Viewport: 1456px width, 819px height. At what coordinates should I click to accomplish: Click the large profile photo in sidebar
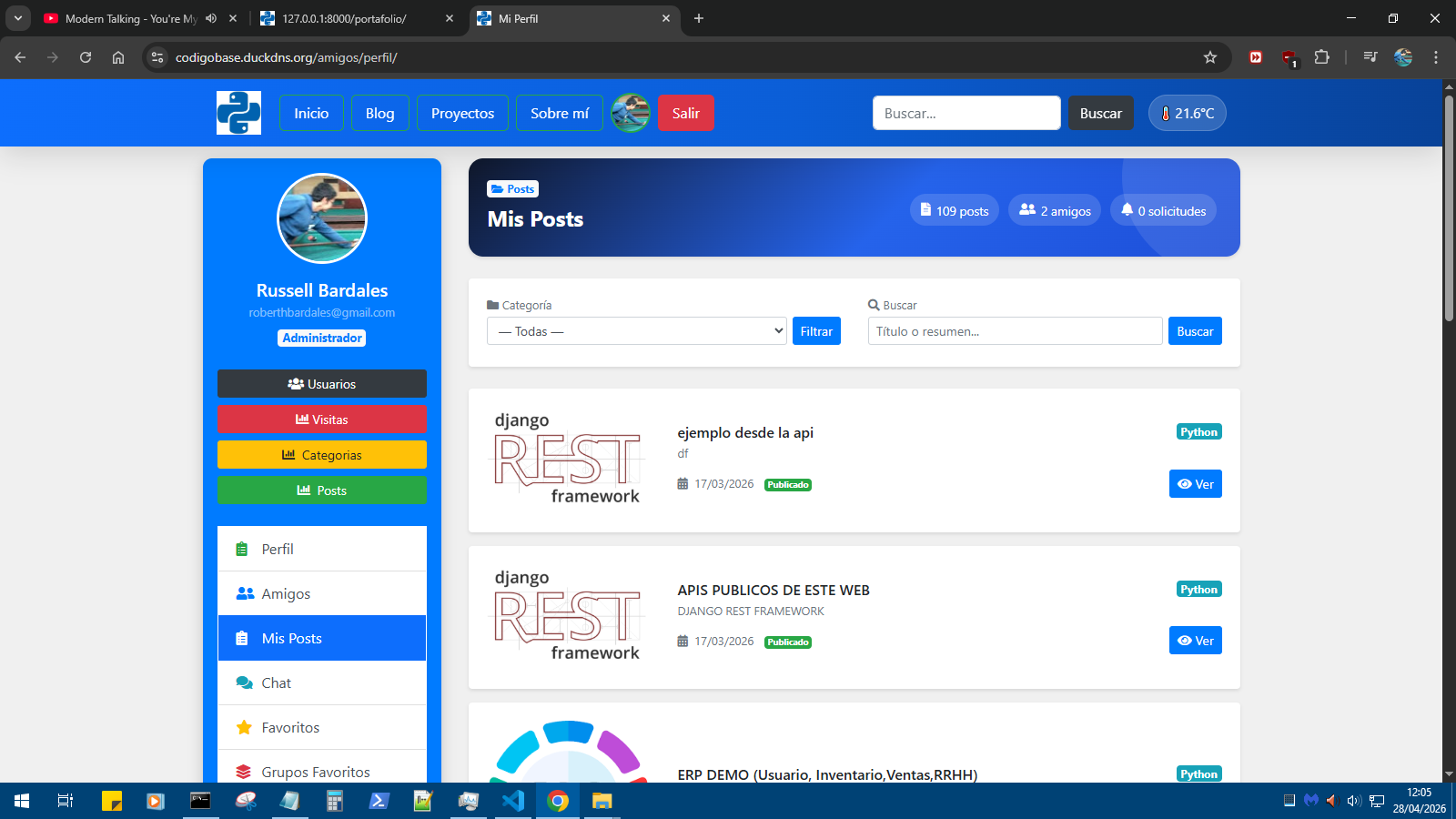(x=322, y=218)
